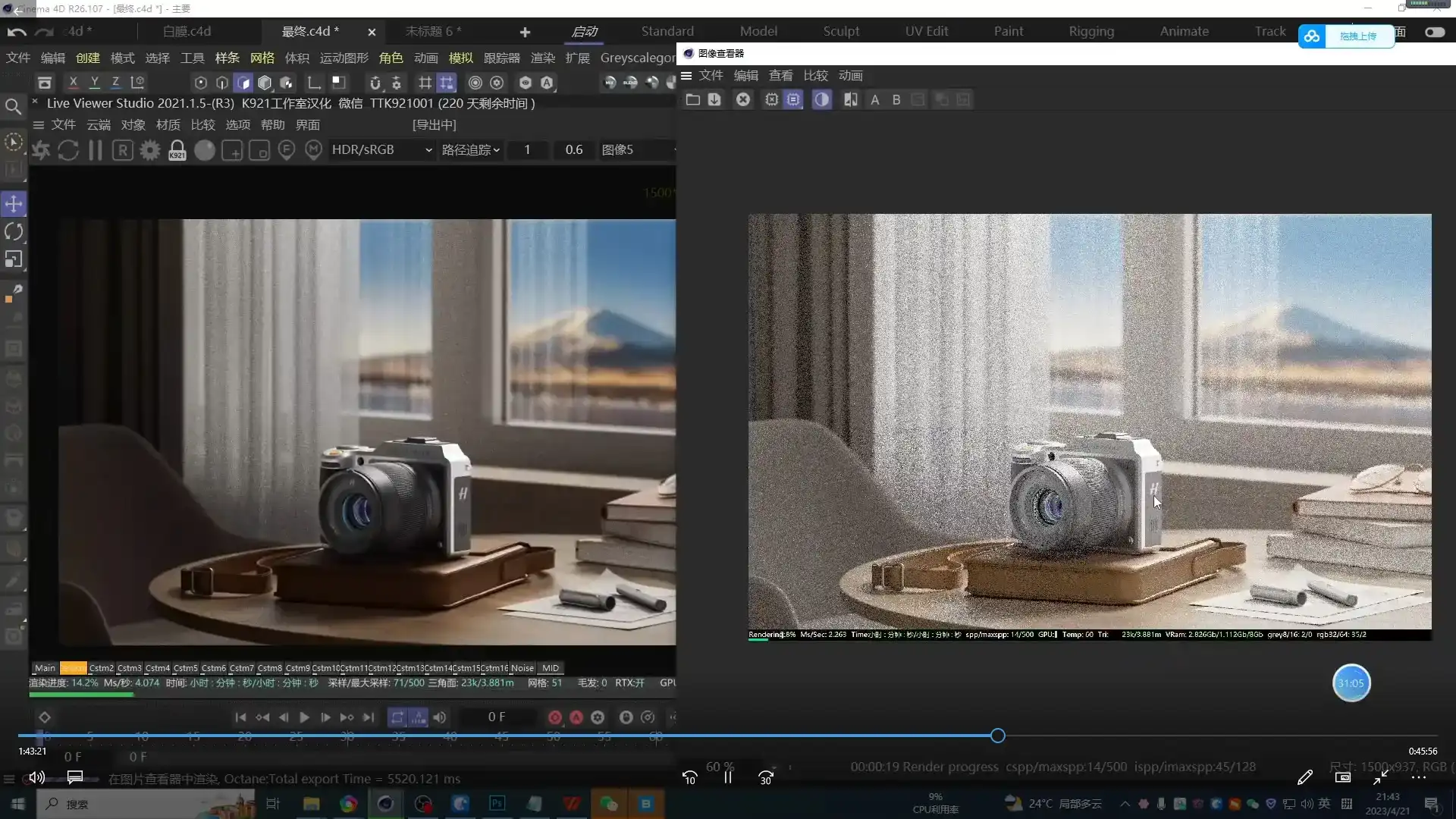Toggle loop playback in the timeline
Viewport: 1456px width, 819px height.
point(397,717)
